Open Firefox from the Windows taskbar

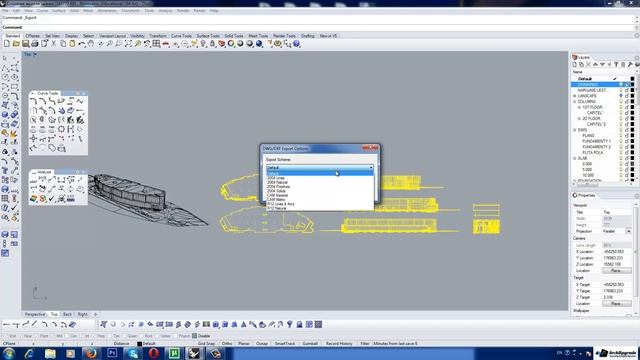[91, 353]
